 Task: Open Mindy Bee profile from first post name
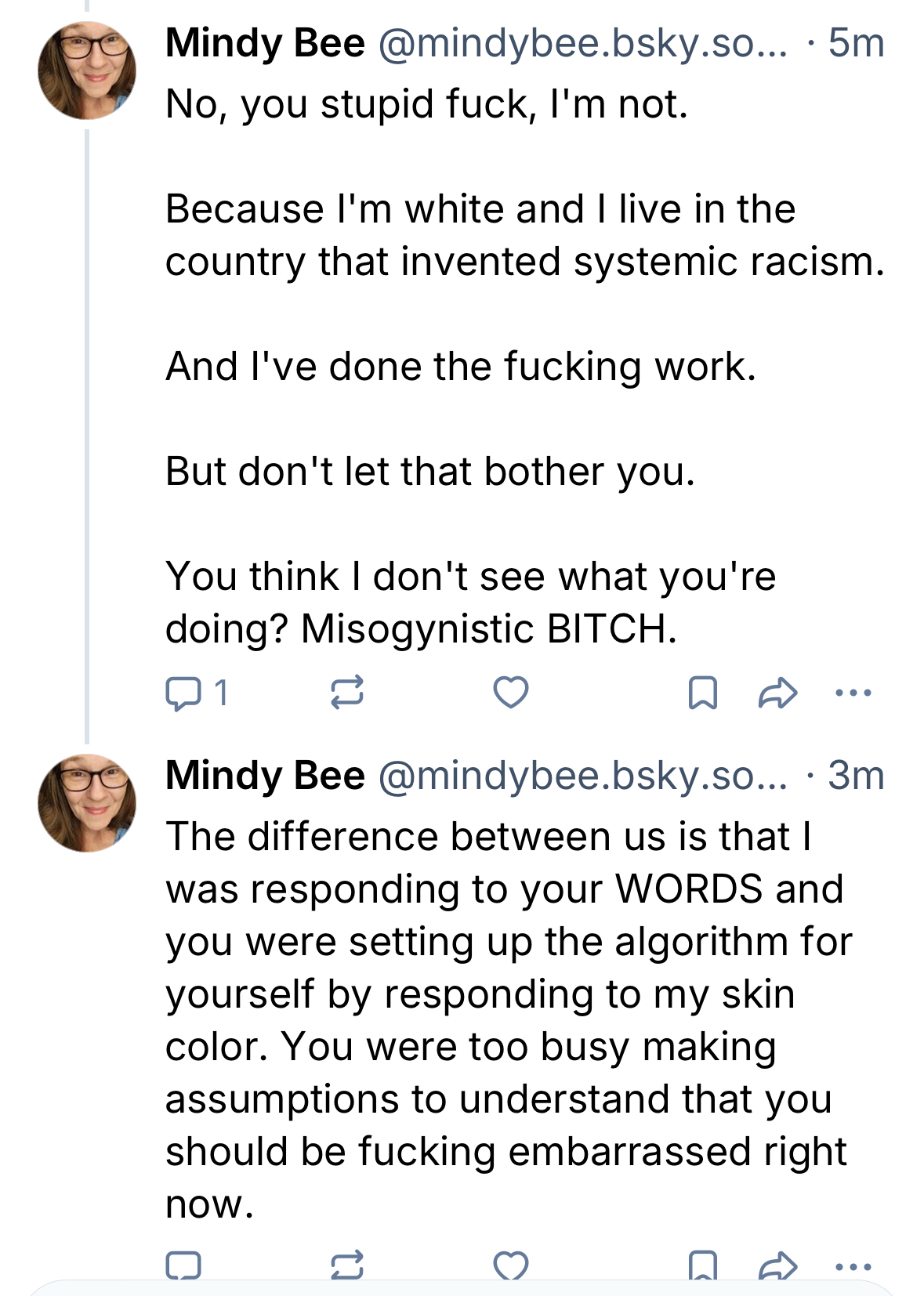coord(265,43)
